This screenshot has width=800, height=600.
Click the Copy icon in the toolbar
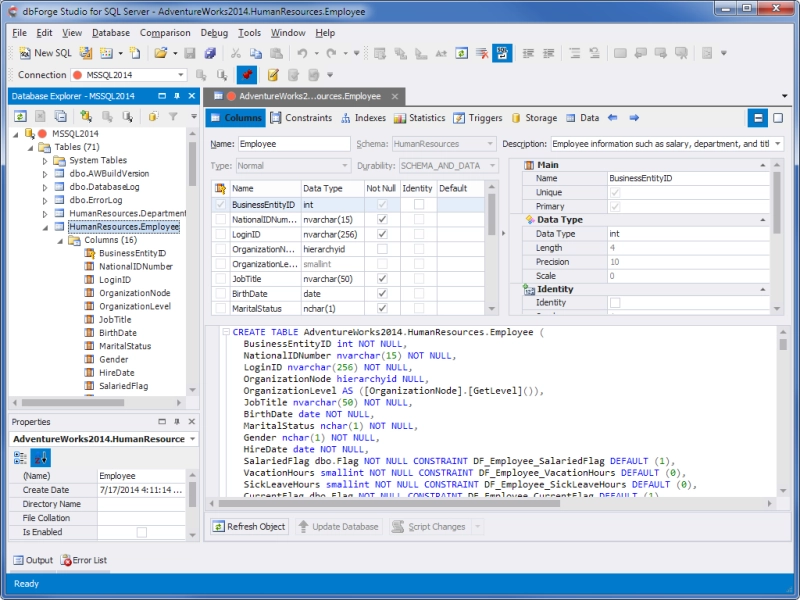[256, 53]
